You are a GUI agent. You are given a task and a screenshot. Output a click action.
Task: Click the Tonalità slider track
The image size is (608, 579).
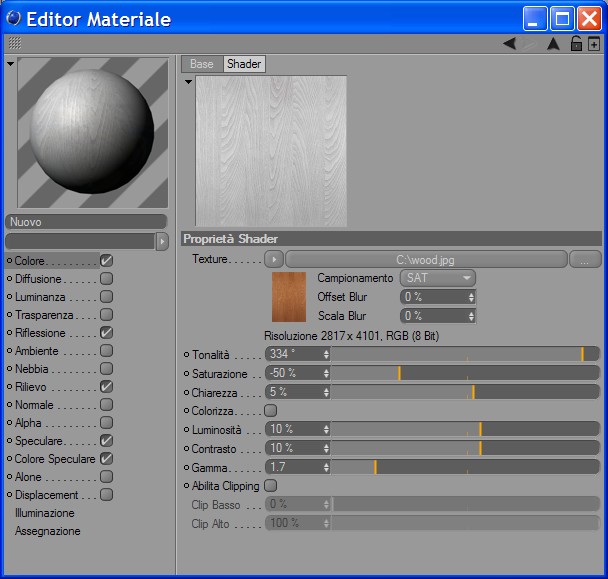pos(465,354)
